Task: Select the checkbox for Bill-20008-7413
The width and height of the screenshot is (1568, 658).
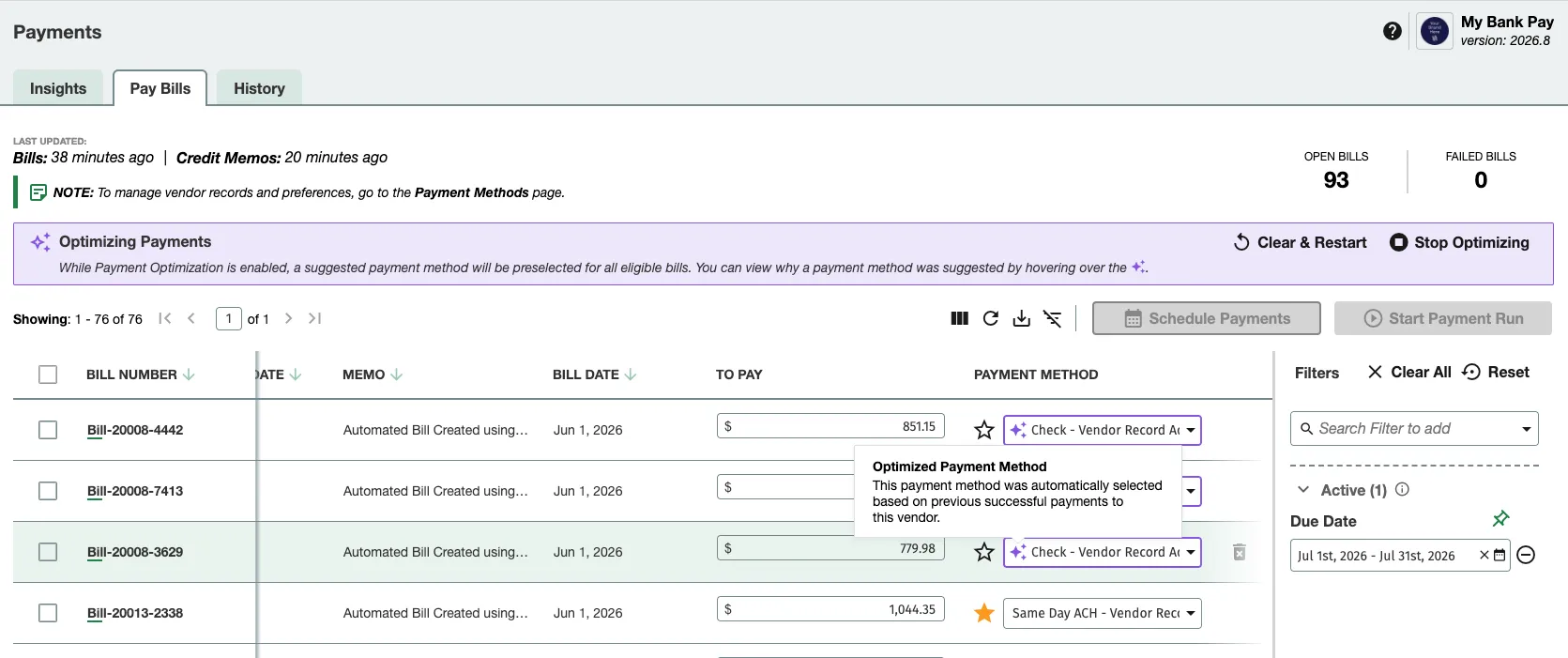Action: [48, 491]
